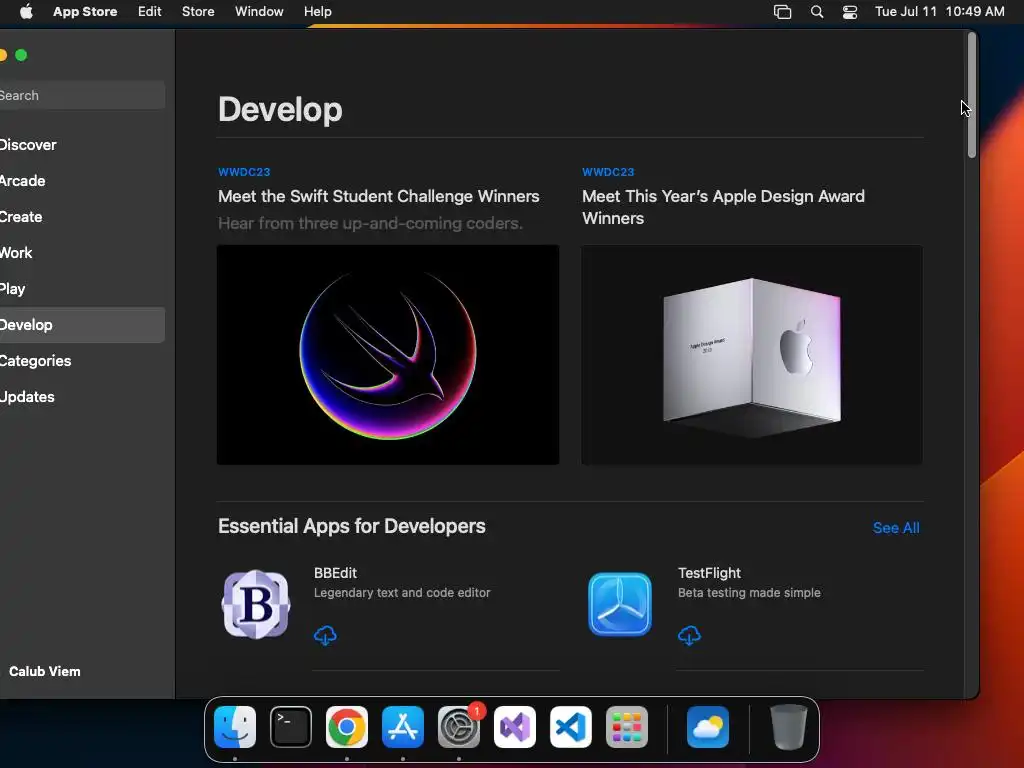Open the Apple menu

pos(26,12)
